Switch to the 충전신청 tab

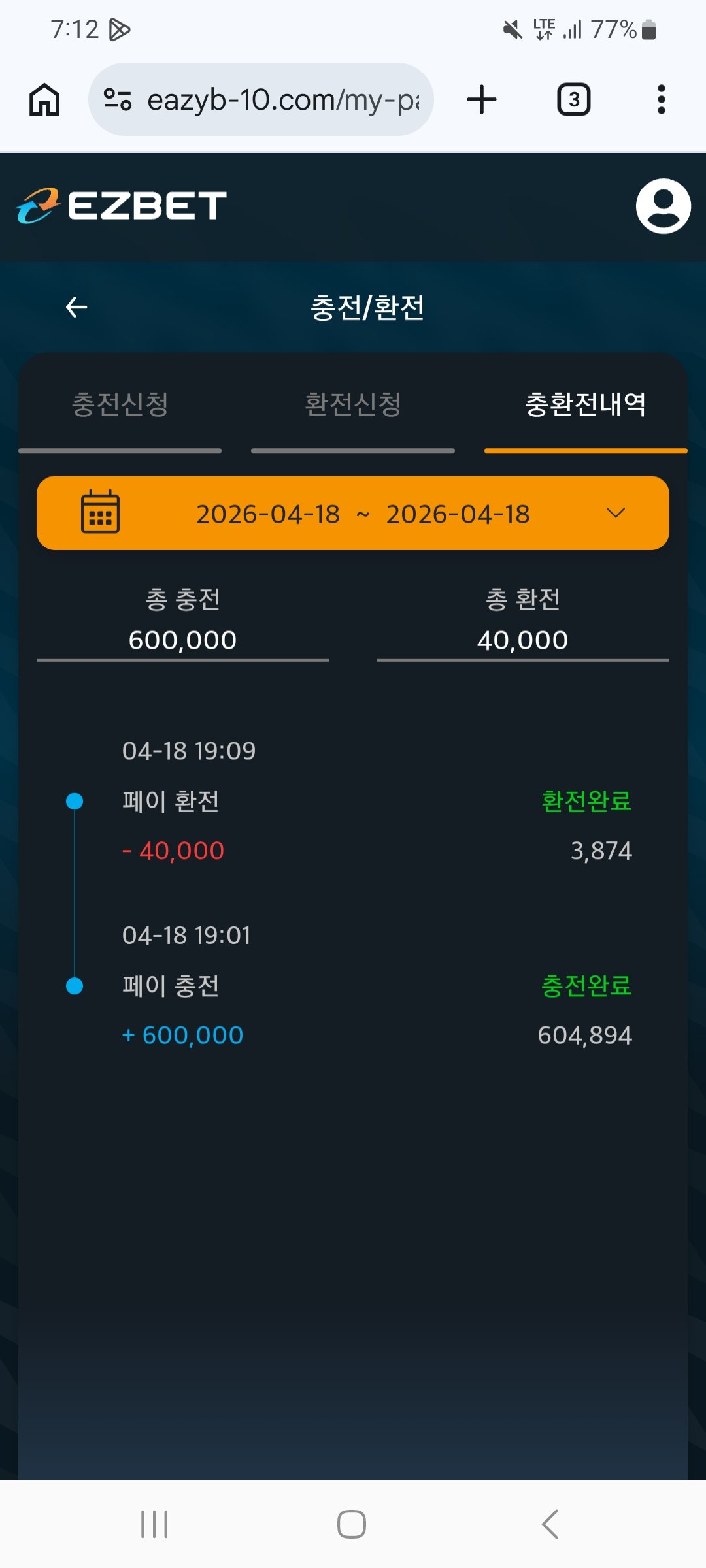pos(120,404)
